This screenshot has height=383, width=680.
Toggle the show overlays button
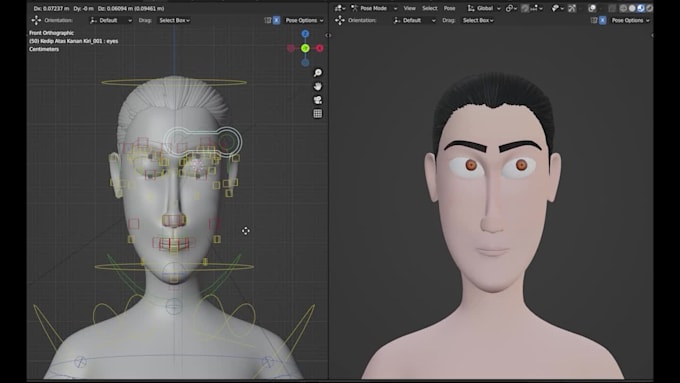point(592,8)
